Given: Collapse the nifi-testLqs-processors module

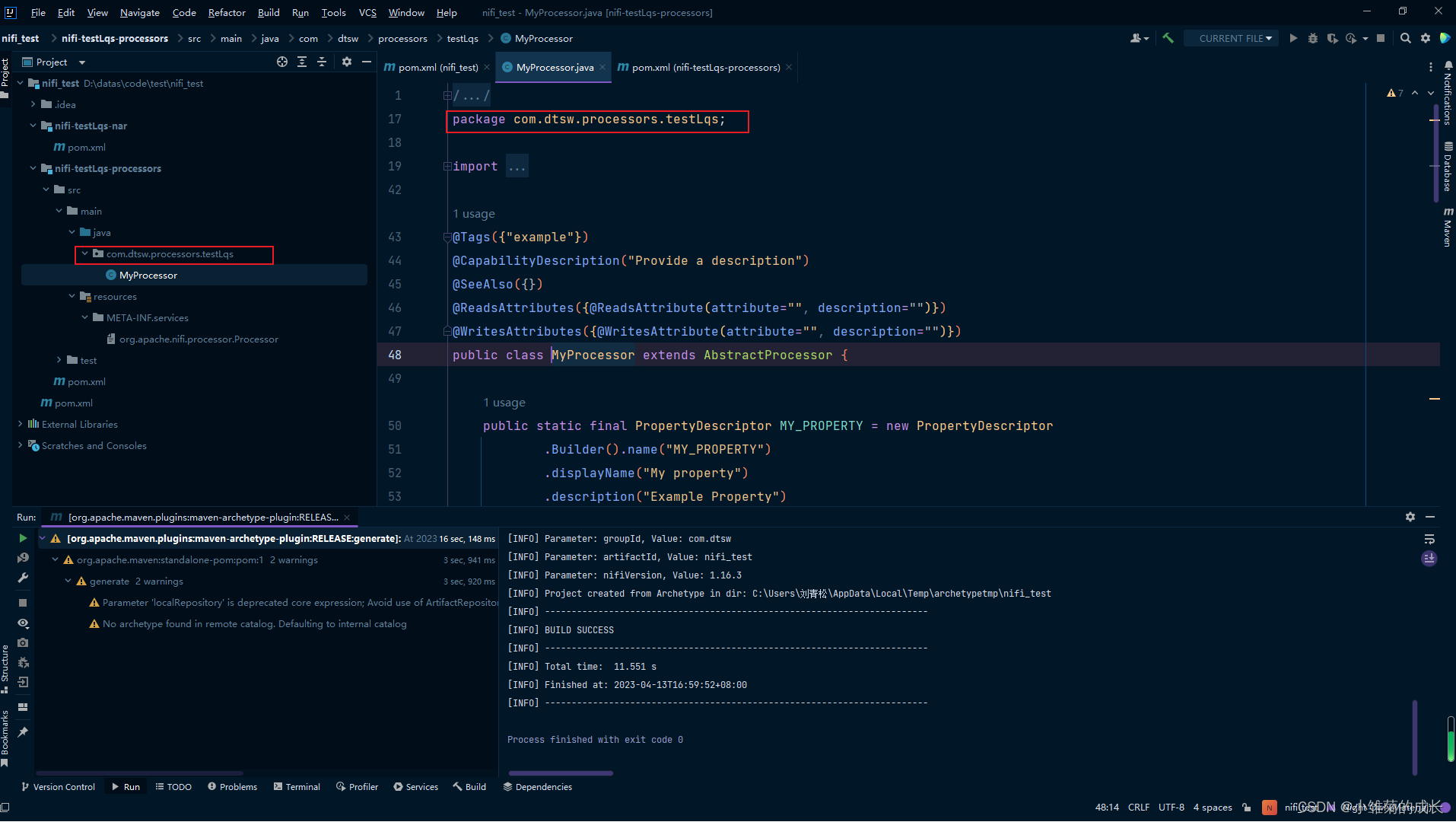Looking at the screenshot, I should [33, 168].
